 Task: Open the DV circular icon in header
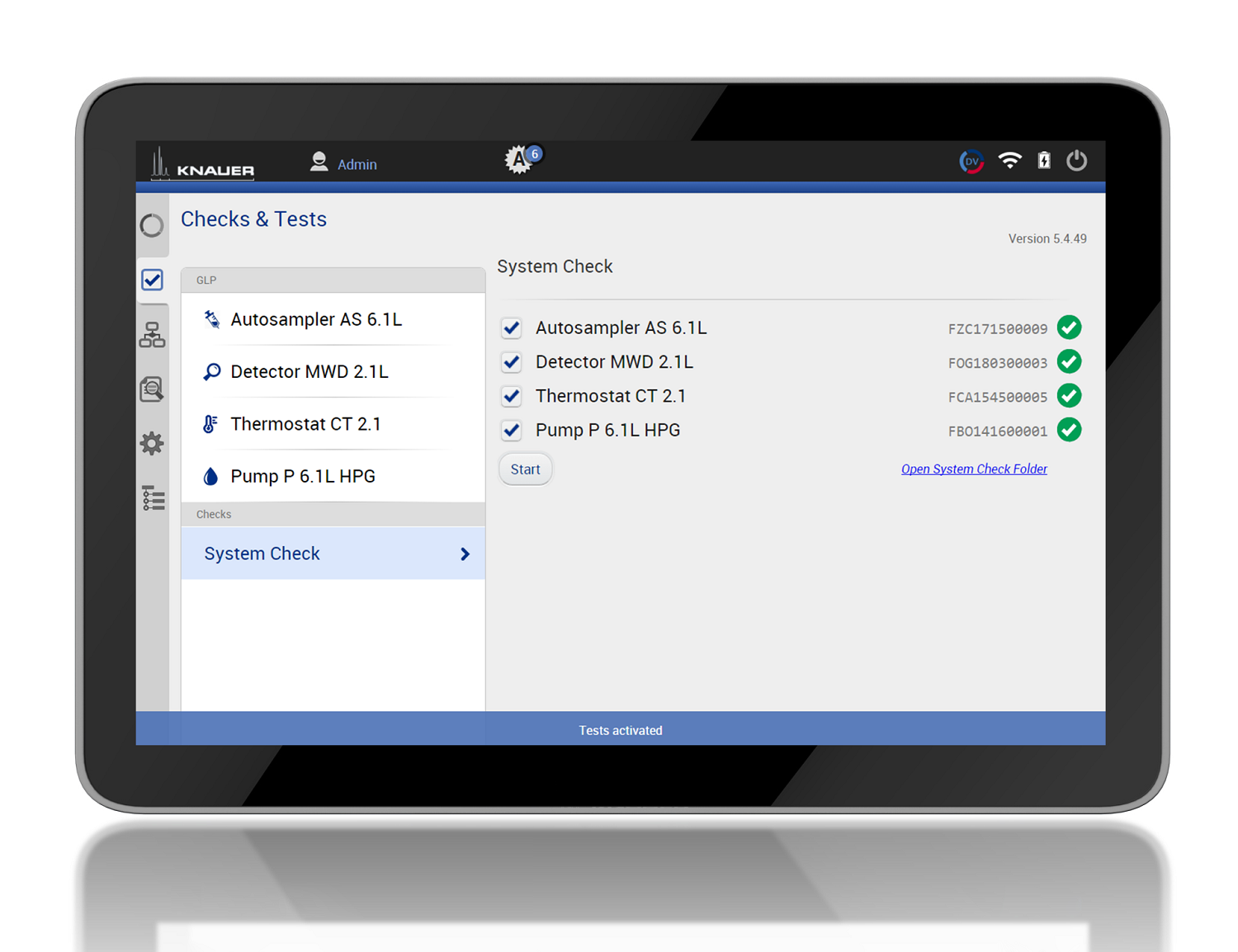coord(971,162)
